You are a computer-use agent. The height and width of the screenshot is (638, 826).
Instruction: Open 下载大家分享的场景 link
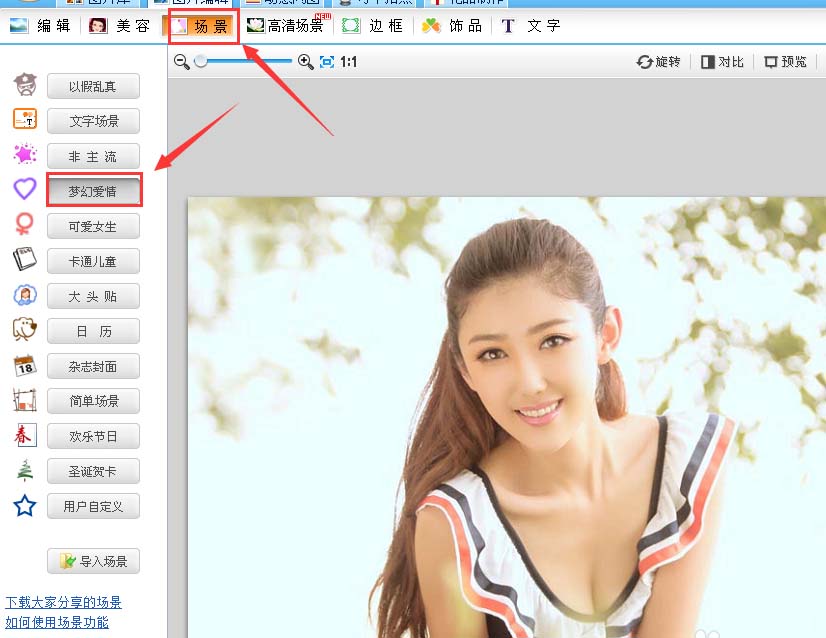pyautogui.click(x=63, y=602)
